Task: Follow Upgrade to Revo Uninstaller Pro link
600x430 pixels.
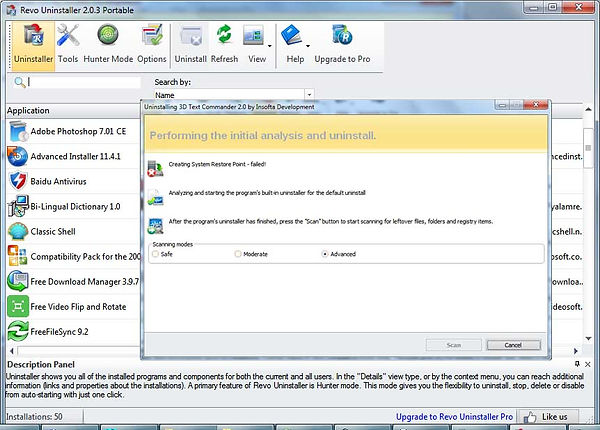Action: [x=454, y=417]
